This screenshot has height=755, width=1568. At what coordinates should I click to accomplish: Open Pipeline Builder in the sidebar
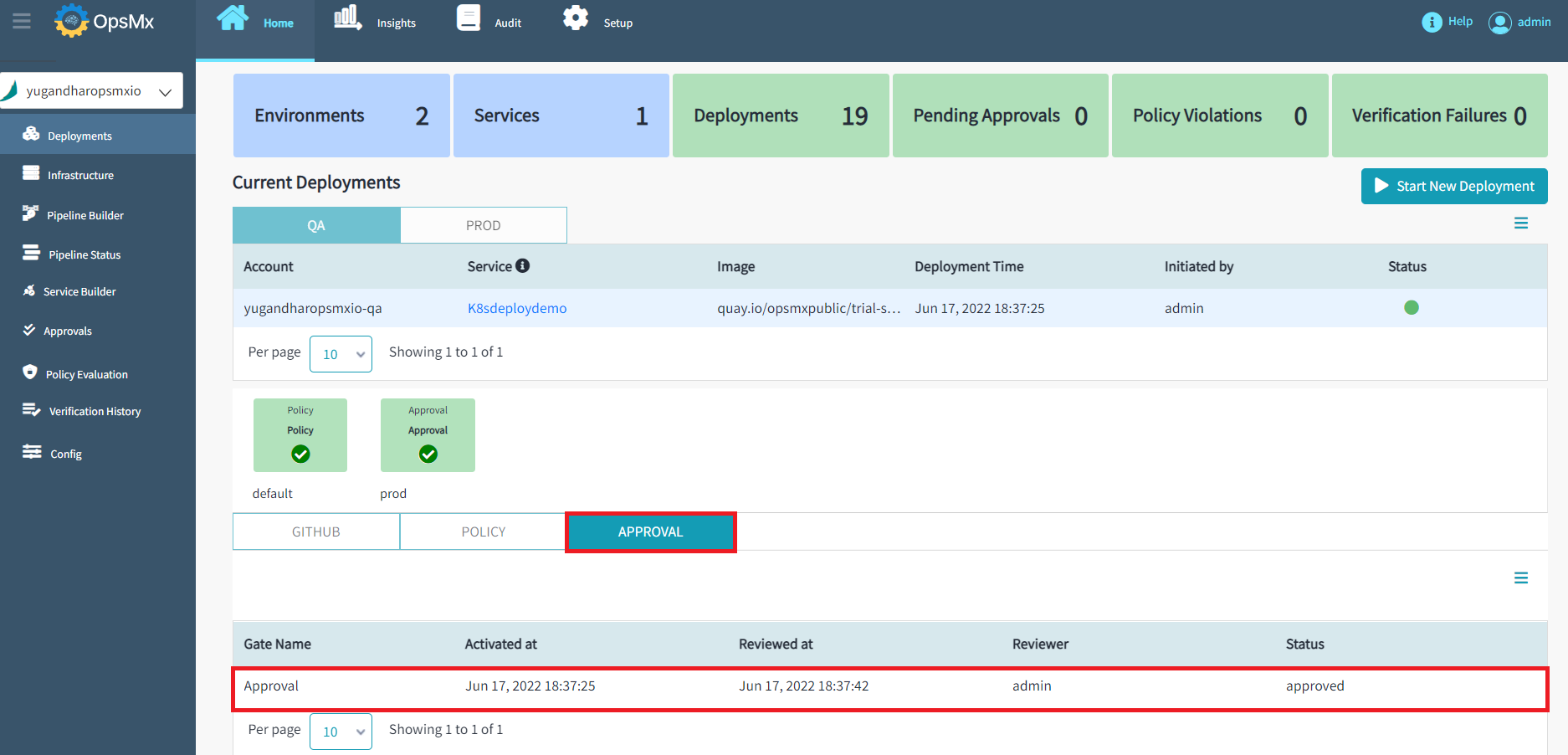[85, 215]
